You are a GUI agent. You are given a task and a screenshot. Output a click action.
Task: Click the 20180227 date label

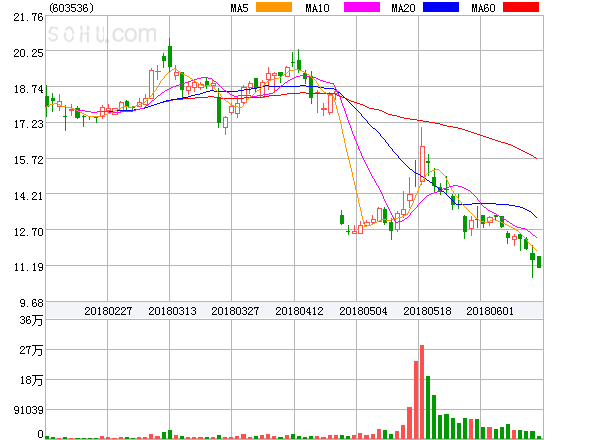(x=108, y=311)
